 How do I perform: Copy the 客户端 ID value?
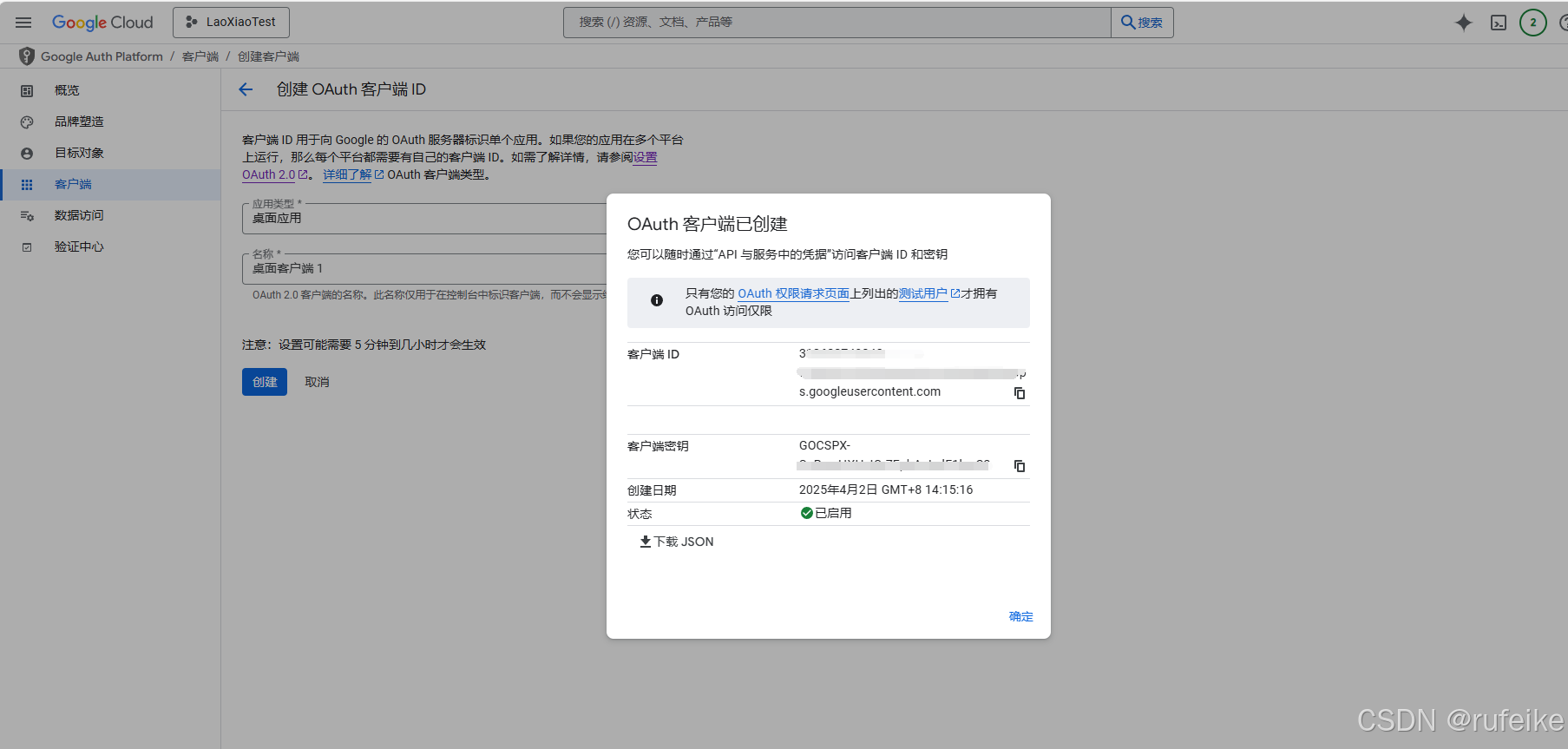pyautogui.click(x=1020, y=393)
